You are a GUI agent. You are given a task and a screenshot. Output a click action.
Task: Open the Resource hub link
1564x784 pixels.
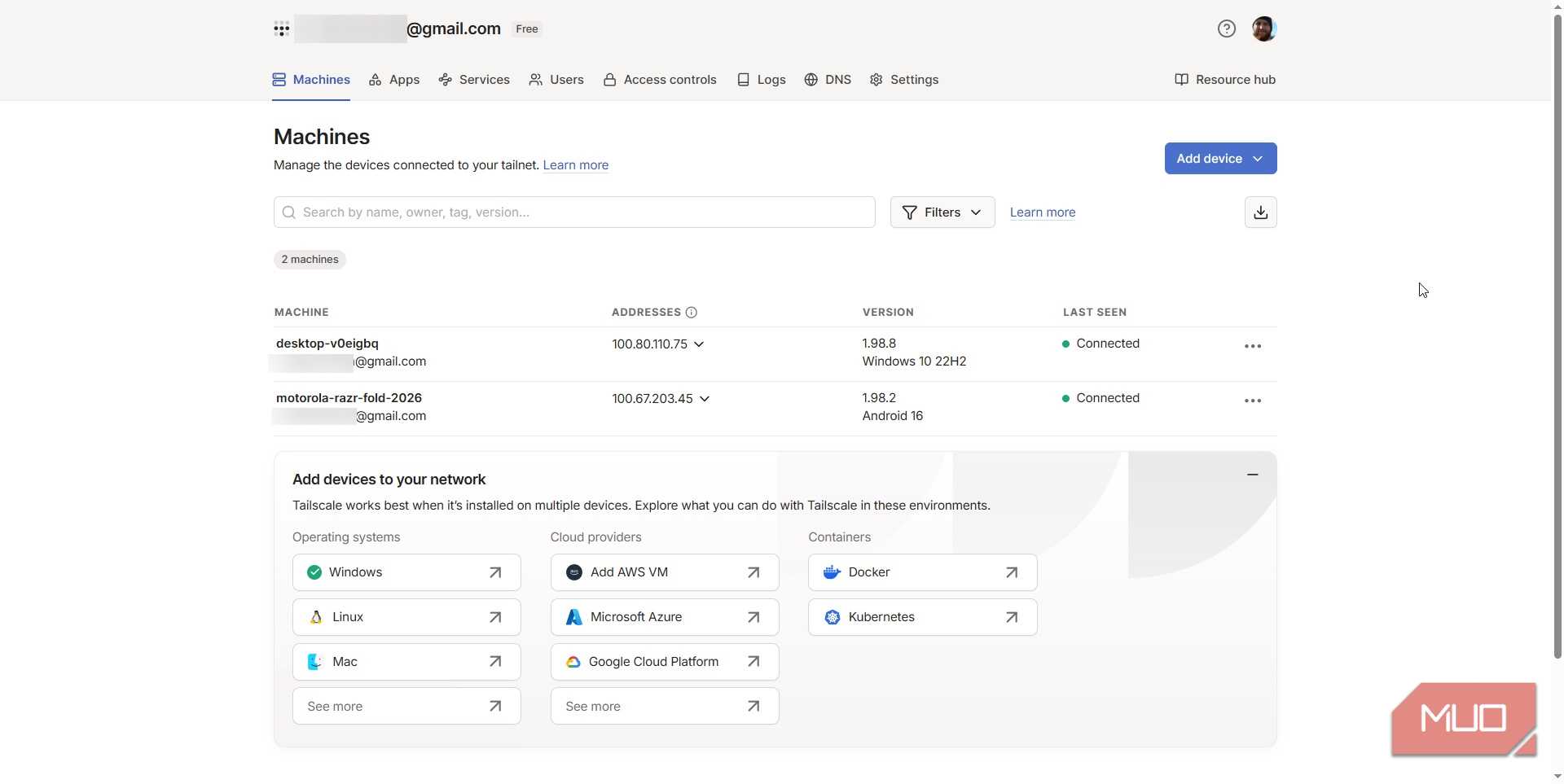pos(1225,80)
